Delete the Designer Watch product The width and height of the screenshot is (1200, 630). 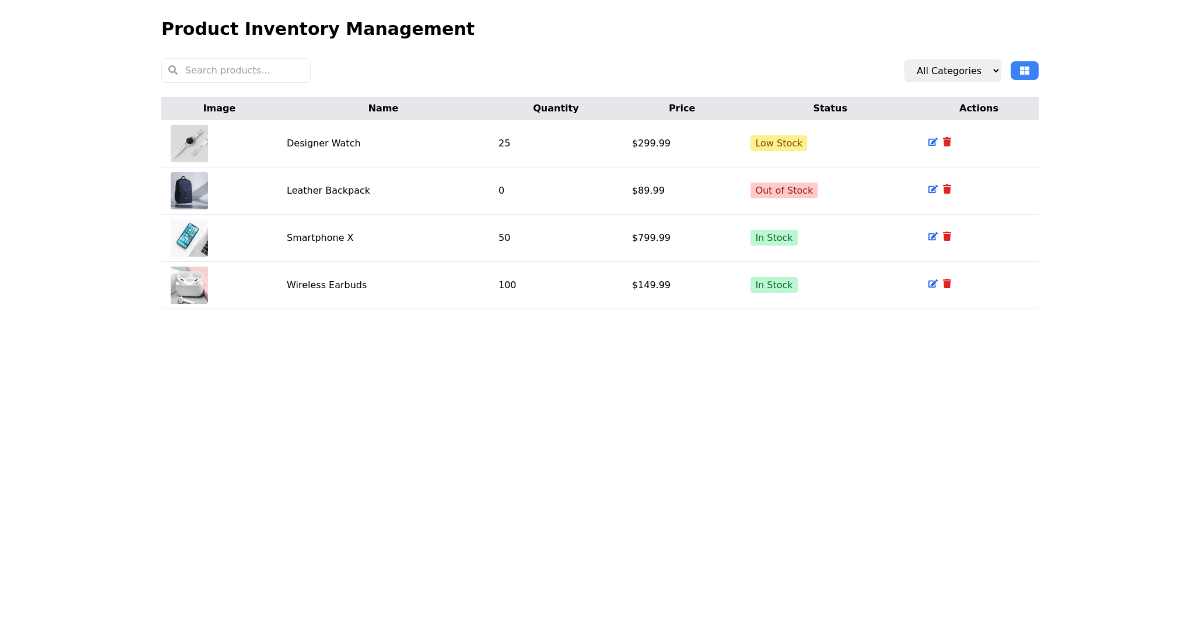(946, 142)
